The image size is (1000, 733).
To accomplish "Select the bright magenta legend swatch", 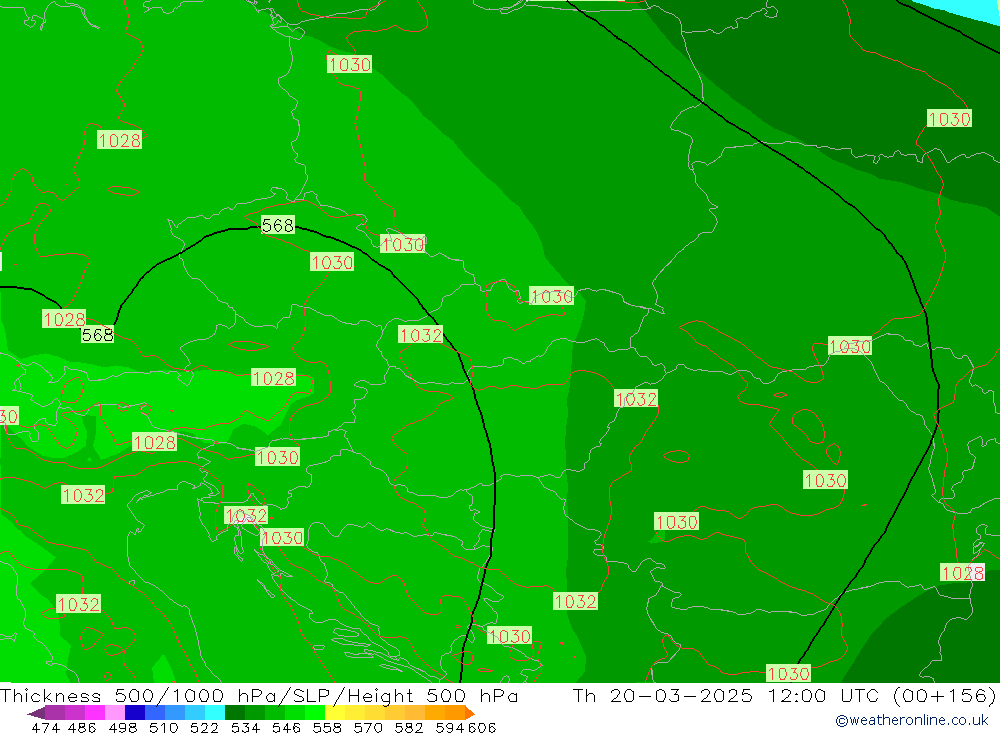I will pos(94,713).
